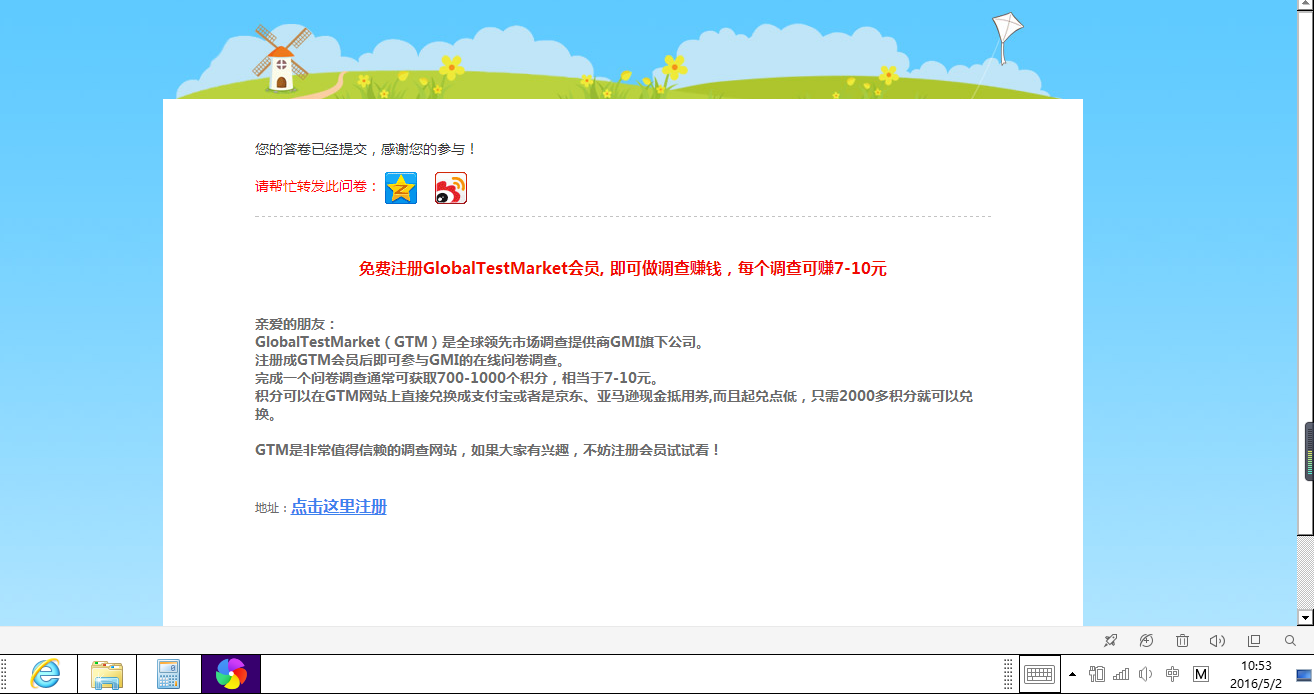The height and width of the screenshot is (694, 1314).
Task: Click the label 请帮忙转发此问卷：
Action: point(317,187)
